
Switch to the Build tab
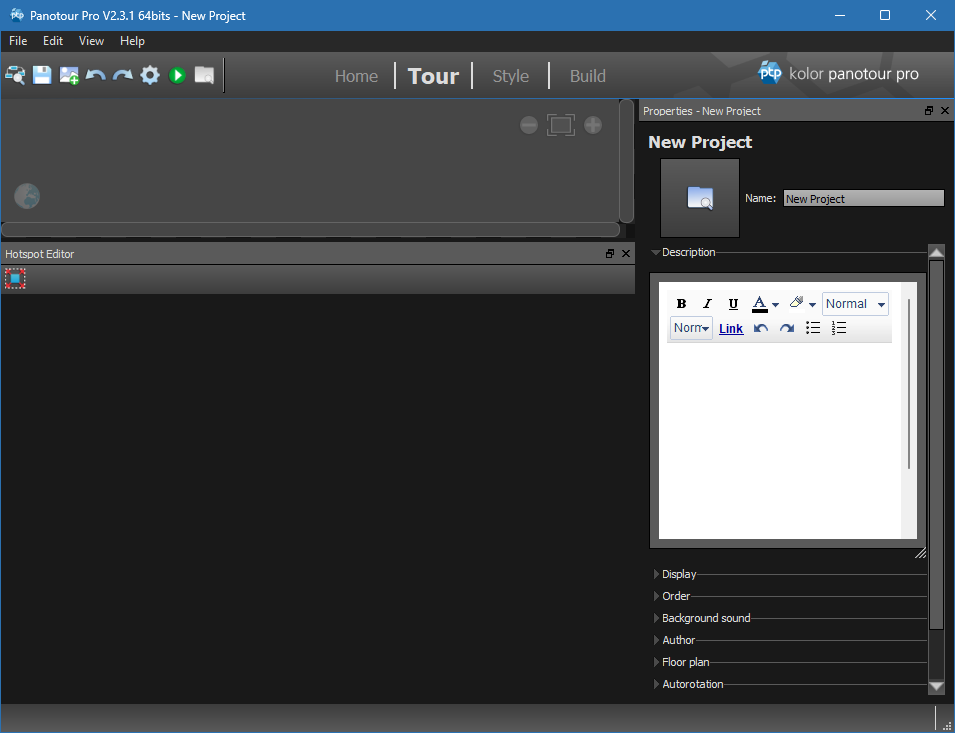tap(588, 76)
